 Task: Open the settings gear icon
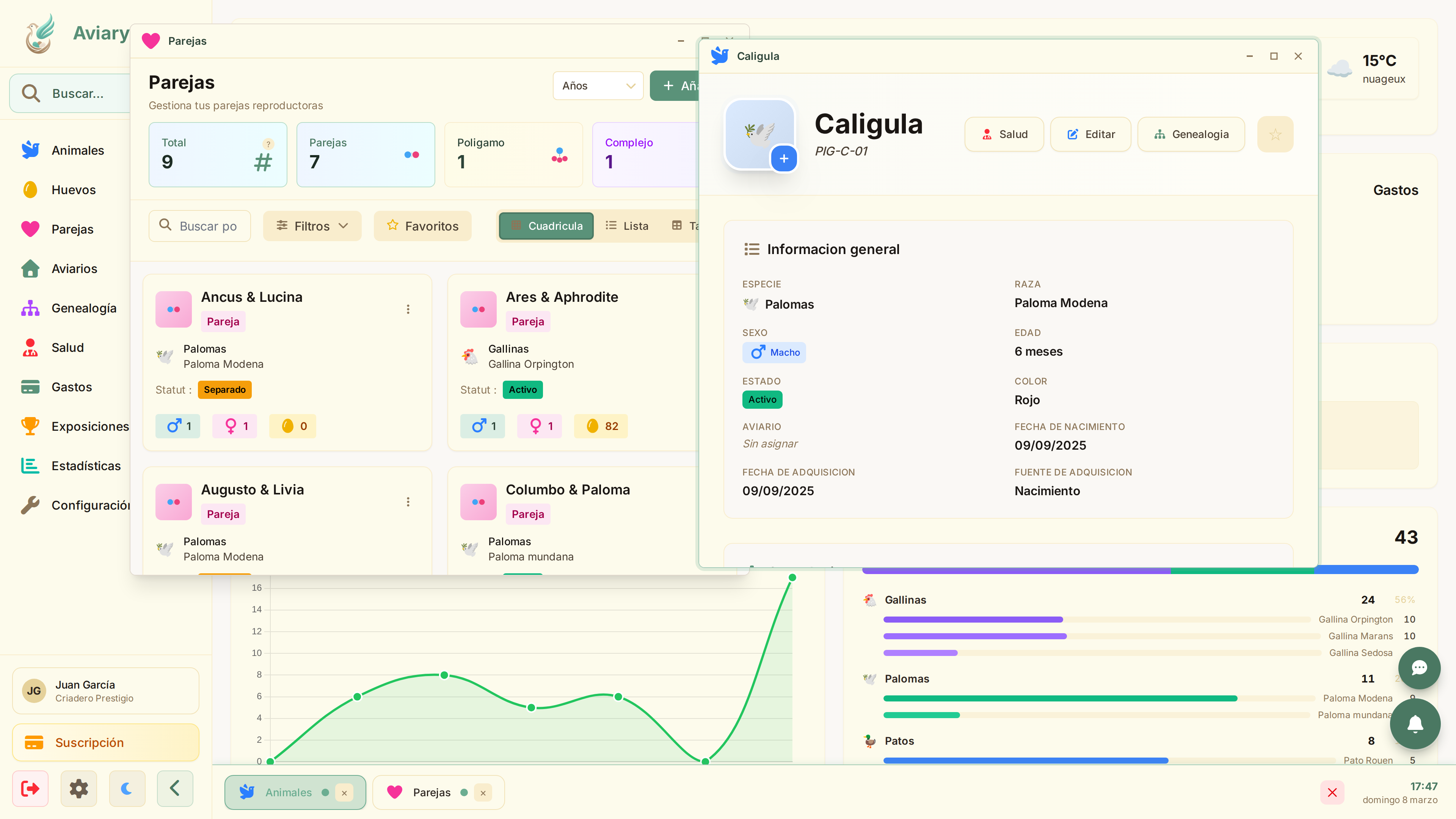[x=78, y=789]
